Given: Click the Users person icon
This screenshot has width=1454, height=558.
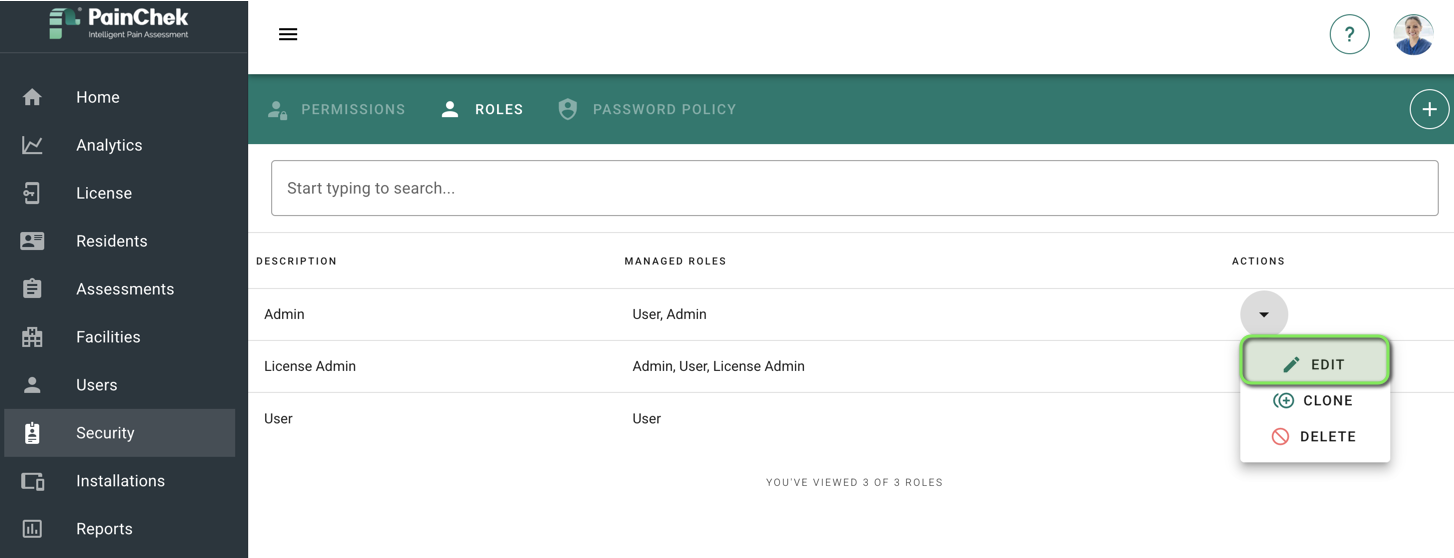Looking at the screenshot, I should coord(32,385).
